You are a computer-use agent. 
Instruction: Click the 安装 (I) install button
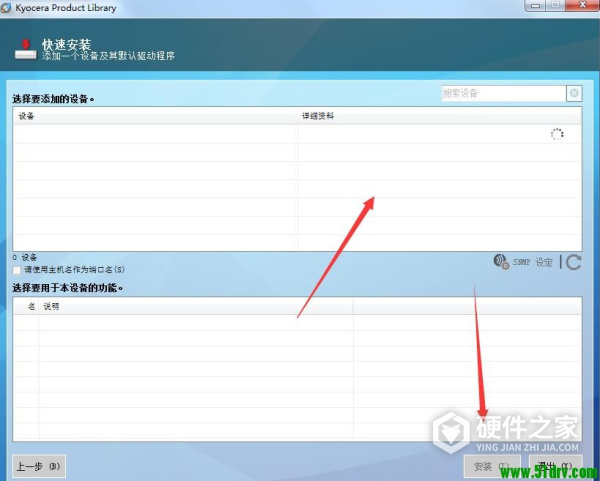[492, 466]
